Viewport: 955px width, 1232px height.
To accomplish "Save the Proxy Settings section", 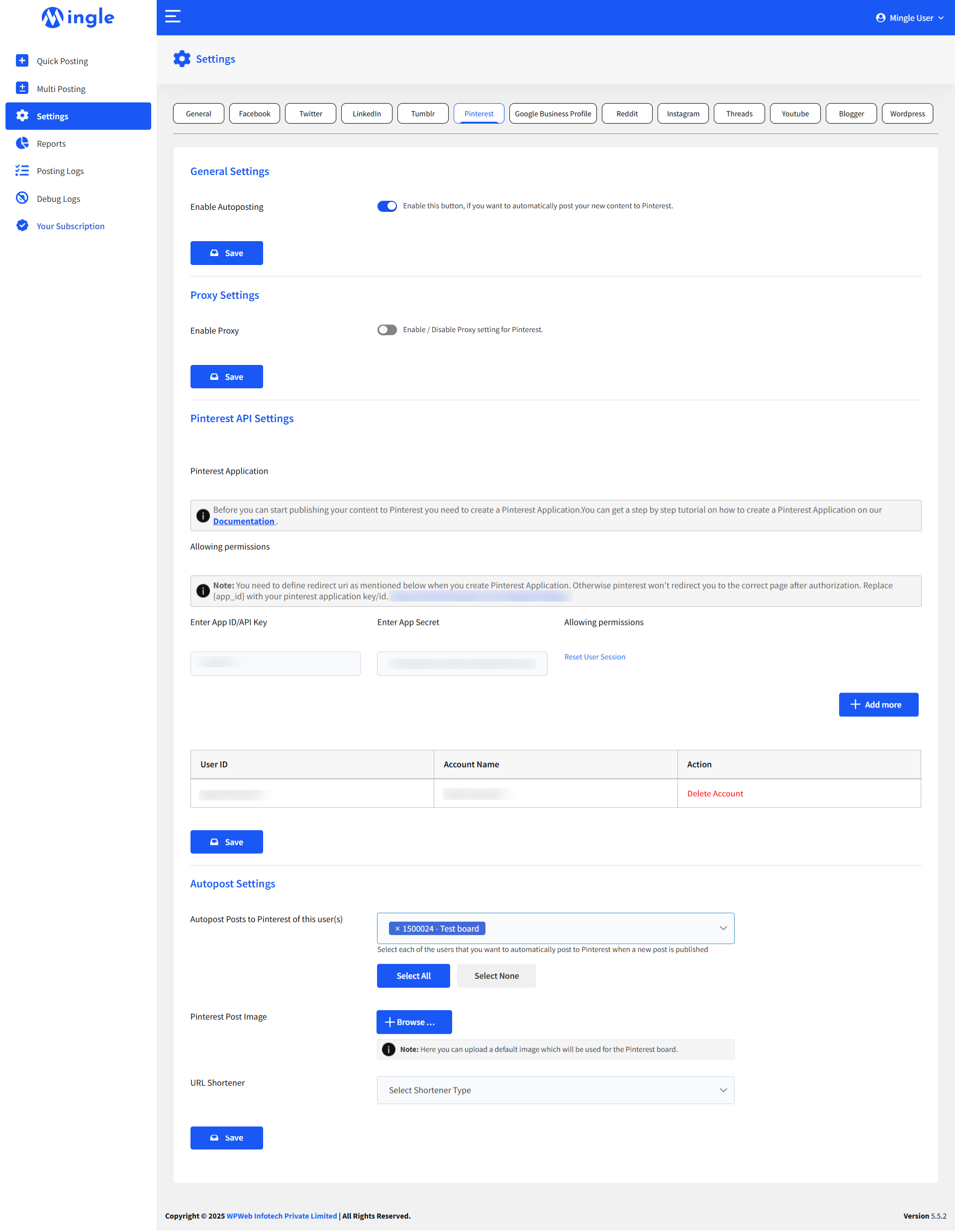I will click(x=226, y=376).
